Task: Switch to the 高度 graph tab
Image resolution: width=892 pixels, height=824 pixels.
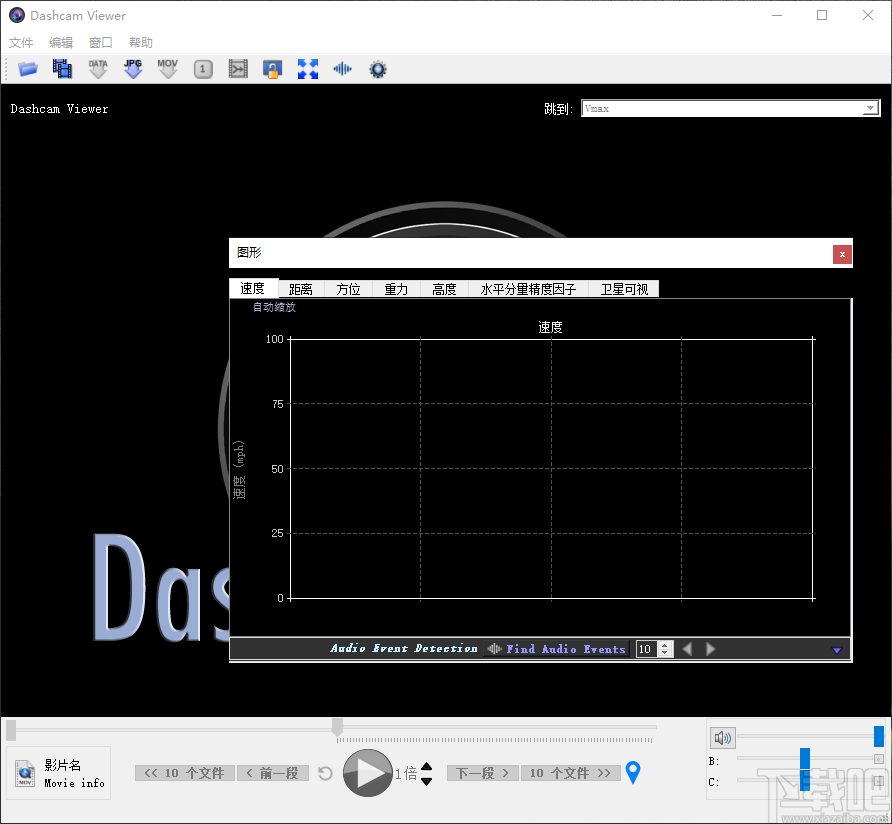Action: [x=444, y=289]
